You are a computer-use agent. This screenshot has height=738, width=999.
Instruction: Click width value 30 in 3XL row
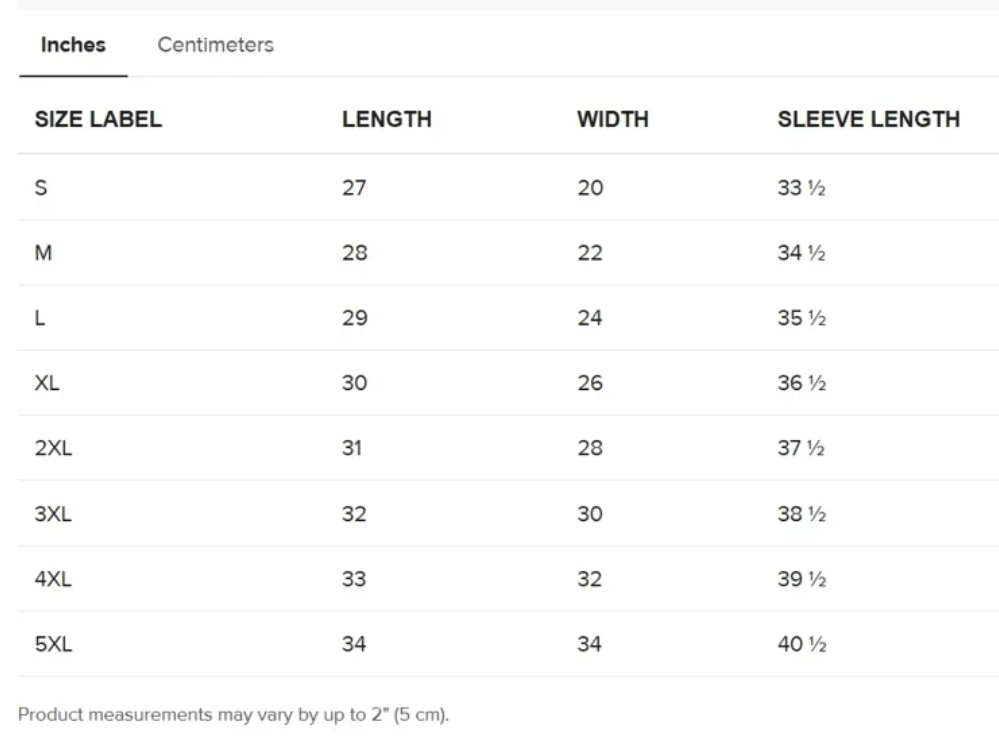[590, 514]
